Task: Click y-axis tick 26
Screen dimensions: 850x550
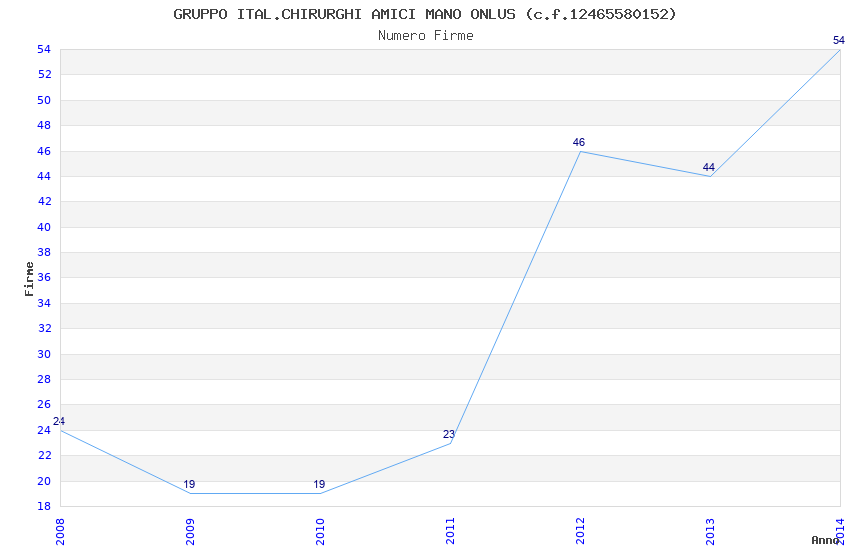Action: click(x=44, y=405)
